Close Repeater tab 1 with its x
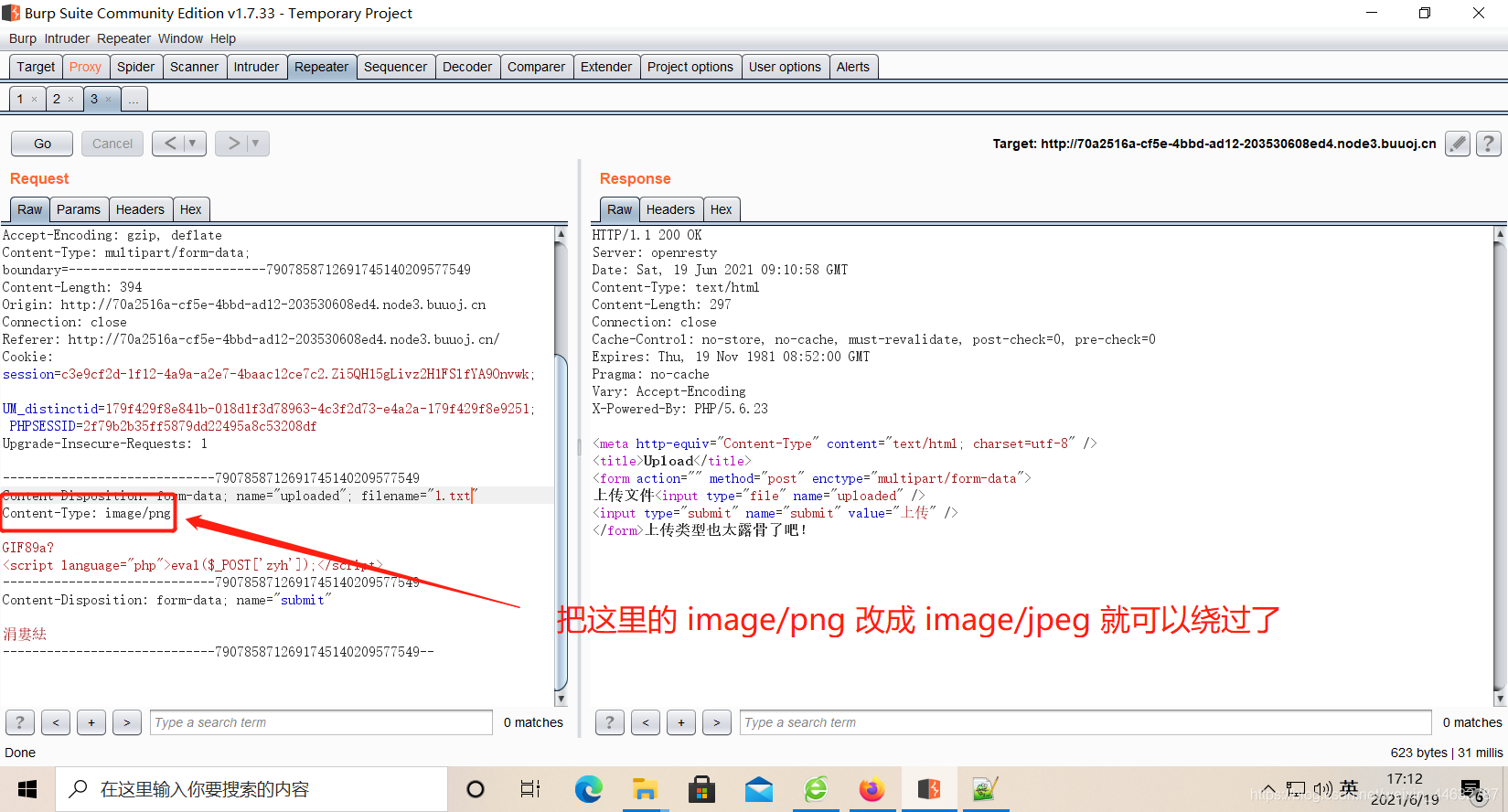Screen dimensions: 1508x812 click(35, 100)
